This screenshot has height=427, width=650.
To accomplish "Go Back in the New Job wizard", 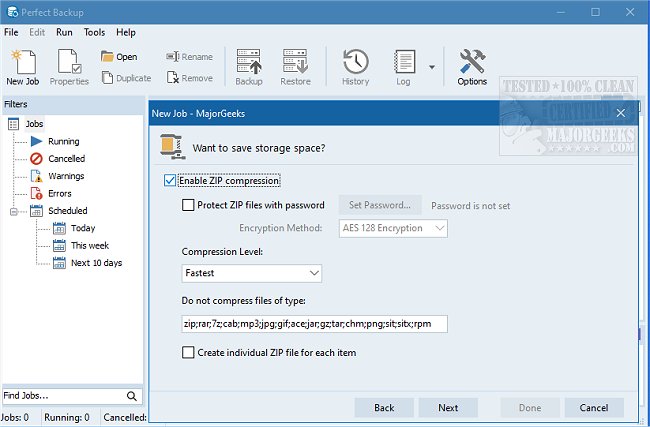I will point(384,408).
